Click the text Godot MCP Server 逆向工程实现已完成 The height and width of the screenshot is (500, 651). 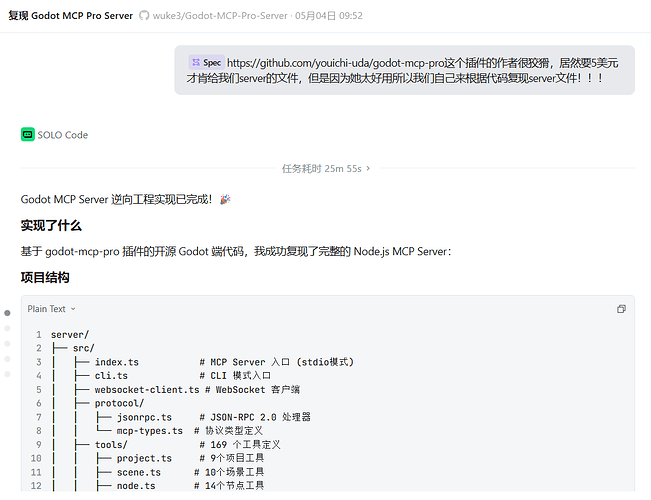coord(114,199)
